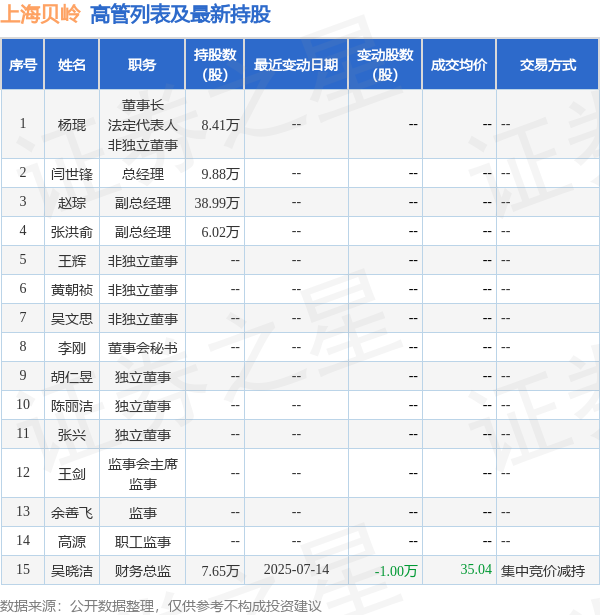Select the 最近变动日期 column header

[296, 65]
